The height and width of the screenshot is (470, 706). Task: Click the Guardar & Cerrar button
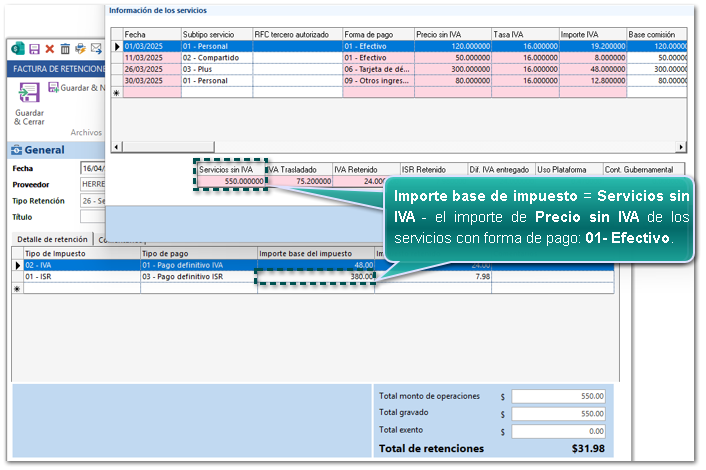click(29, 104)
